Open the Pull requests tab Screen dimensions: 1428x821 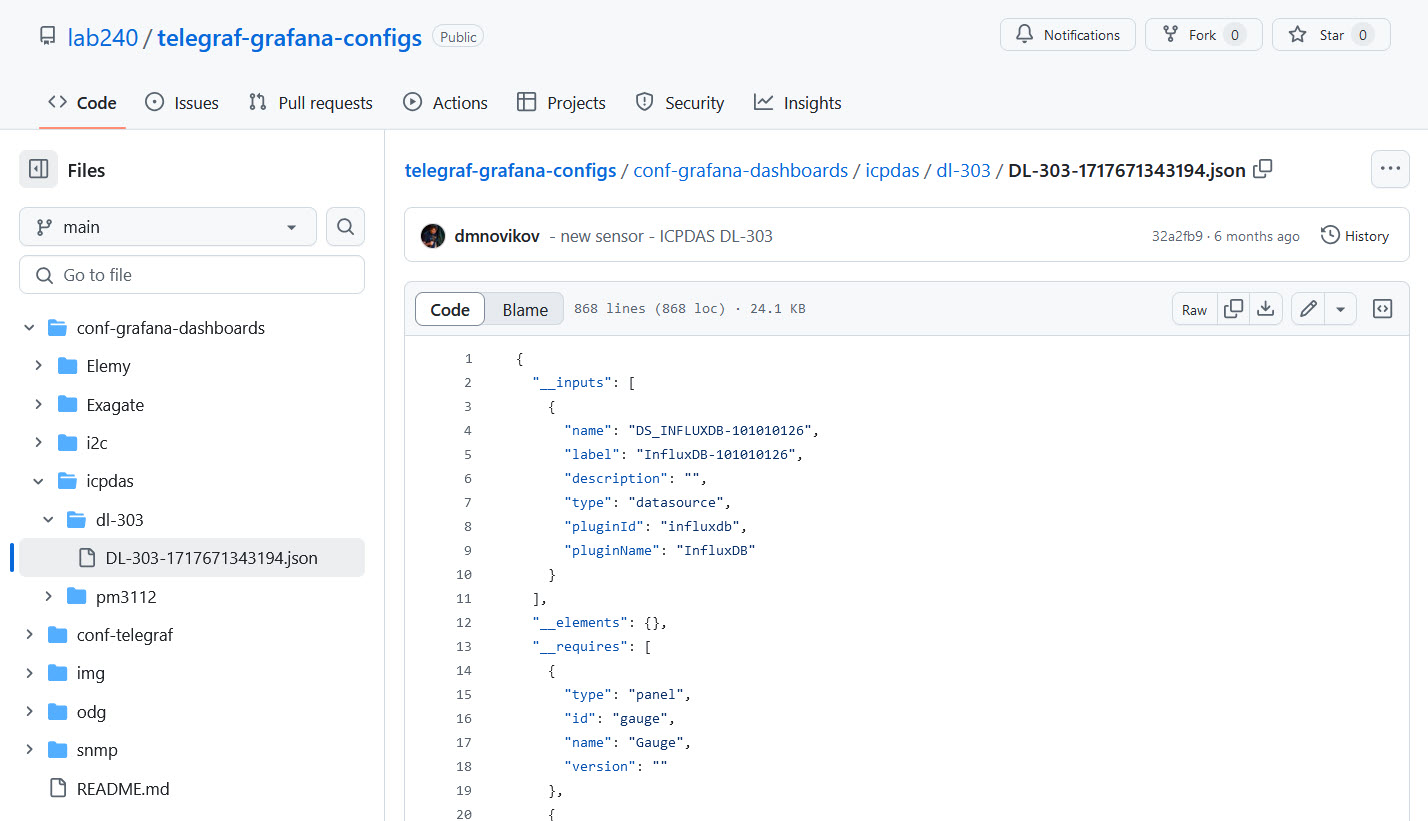pyautogui.click(x=310, y=102)
